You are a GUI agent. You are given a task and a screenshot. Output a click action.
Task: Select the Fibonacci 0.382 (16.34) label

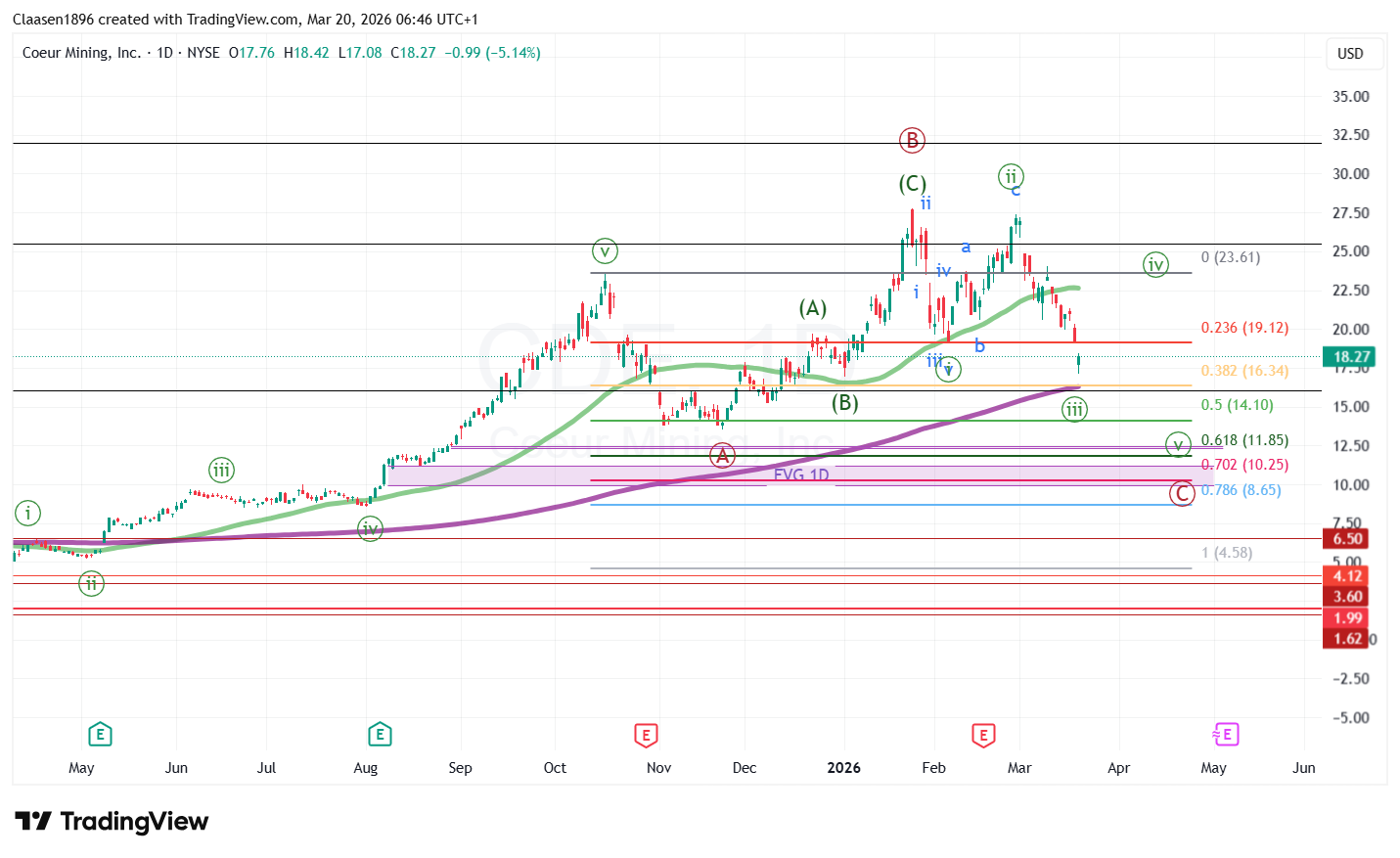(x=1244, y=371)
